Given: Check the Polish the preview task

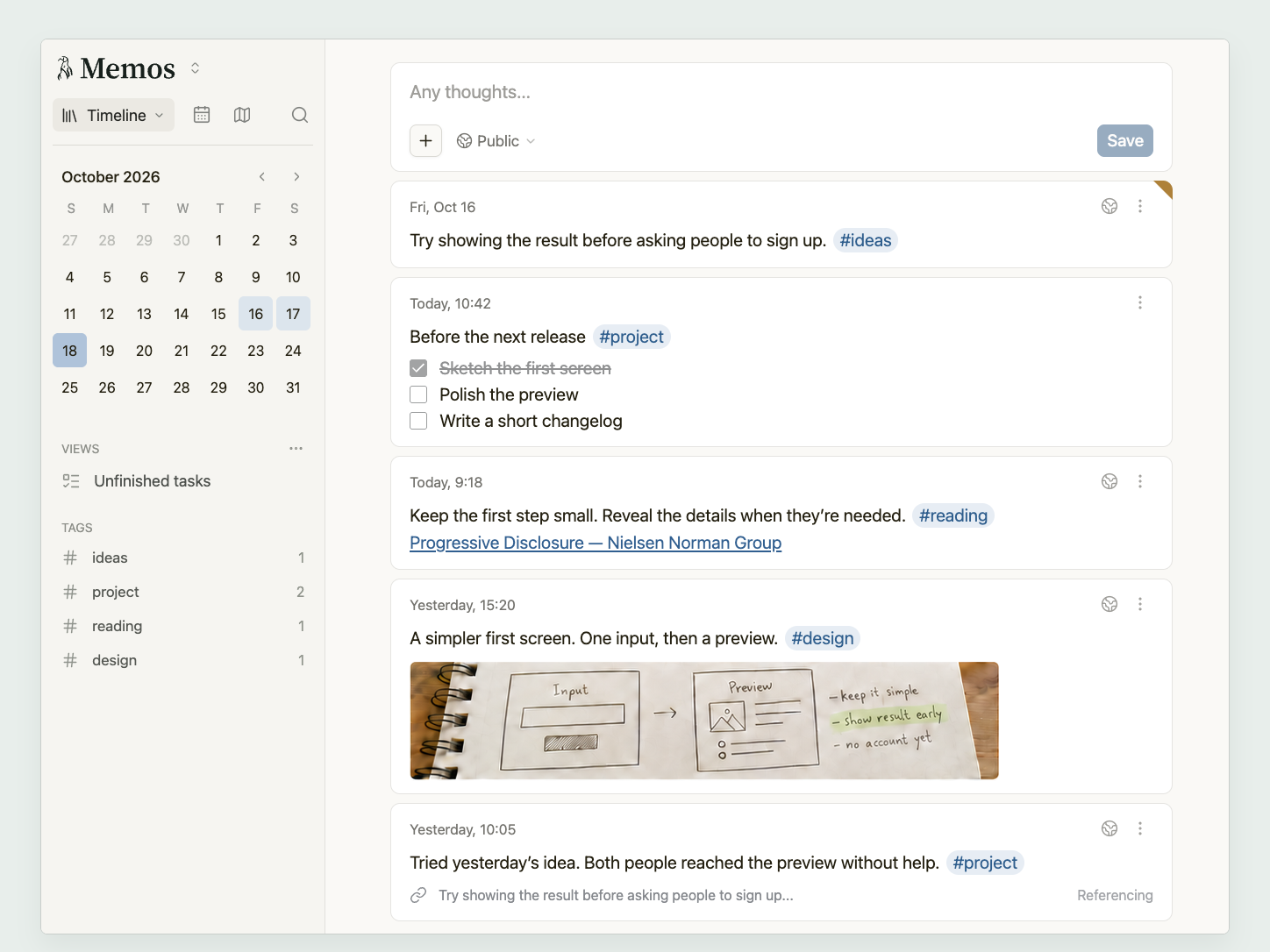Looking at the screenshot, I should (418, 394).
